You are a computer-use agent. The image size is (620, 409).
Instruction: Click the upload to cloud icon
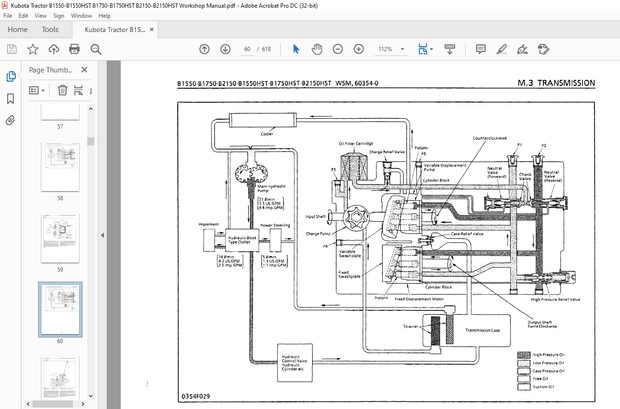pos(53,49)
